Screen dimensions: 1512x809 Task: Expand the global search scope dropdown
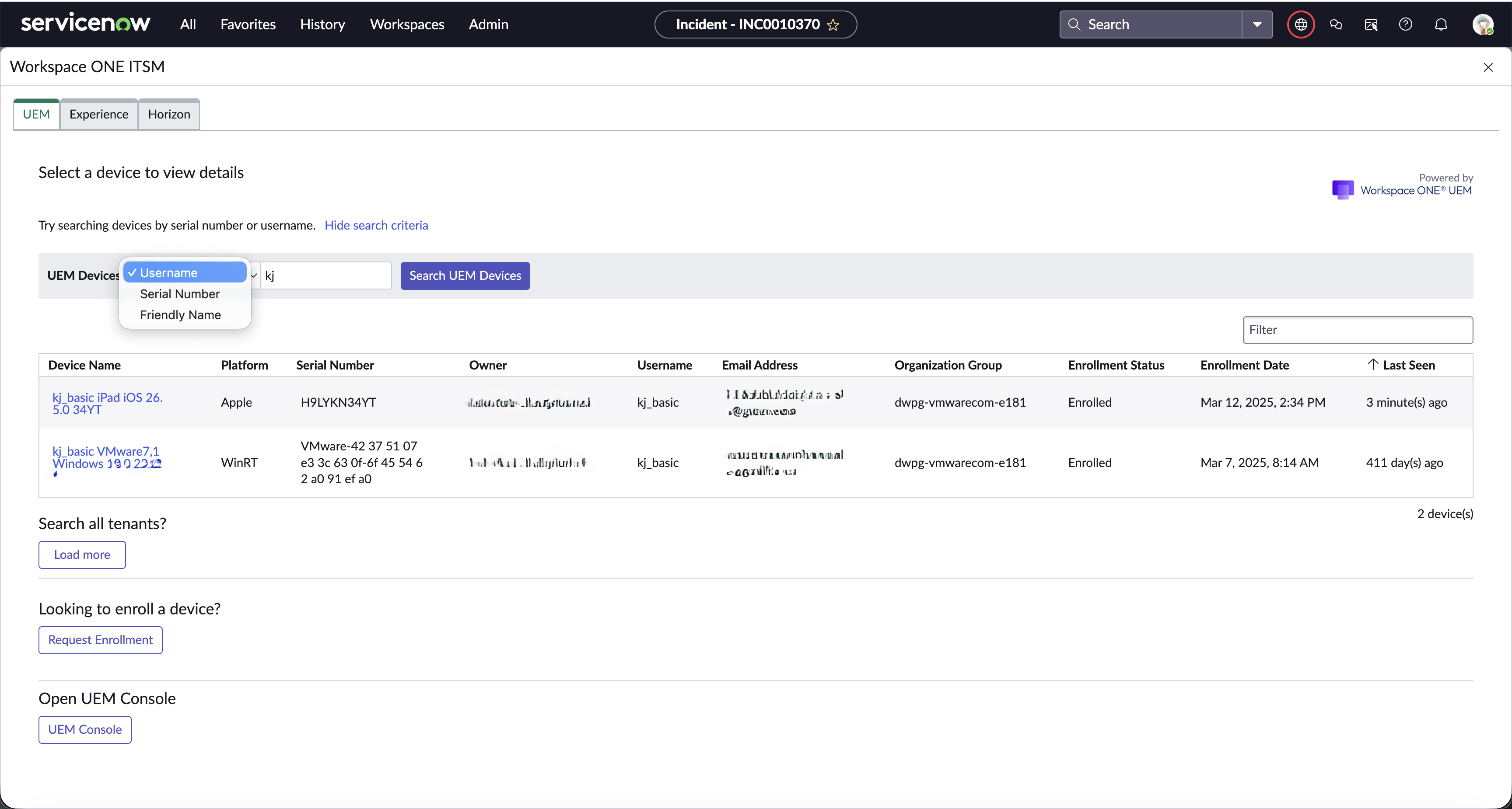point(1257,24)
